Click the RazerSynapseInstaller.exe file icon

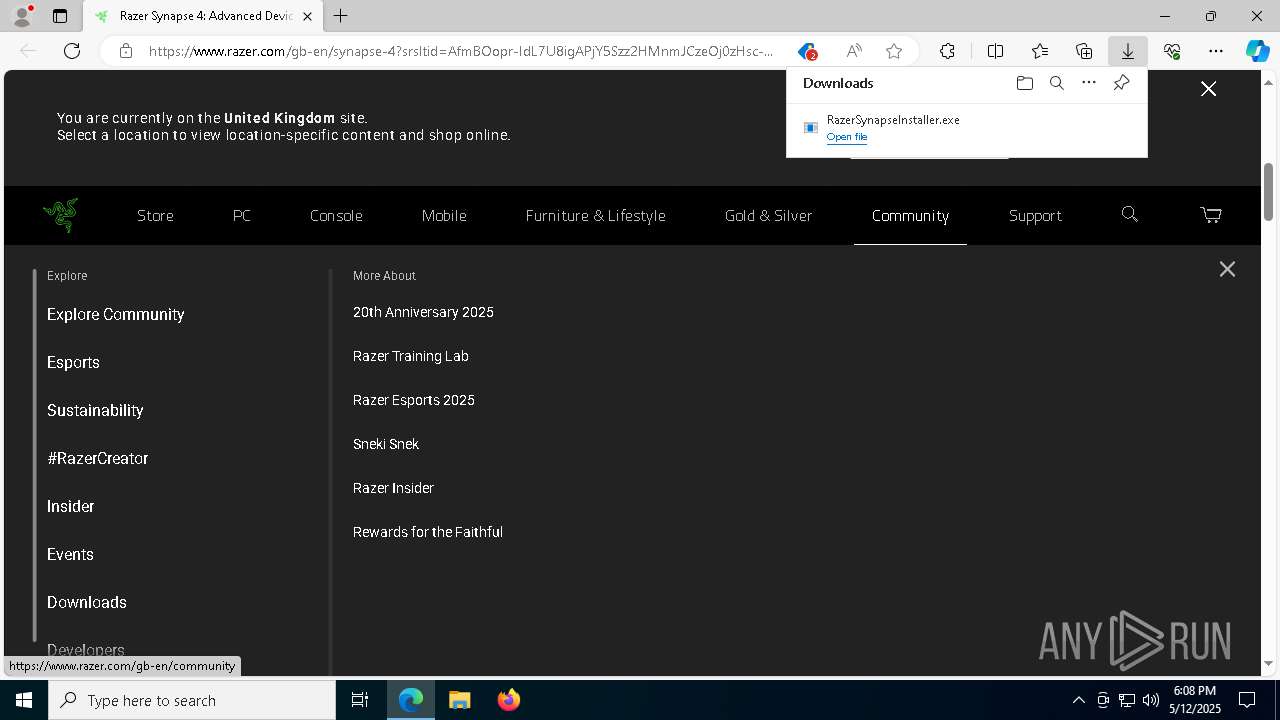811,127
